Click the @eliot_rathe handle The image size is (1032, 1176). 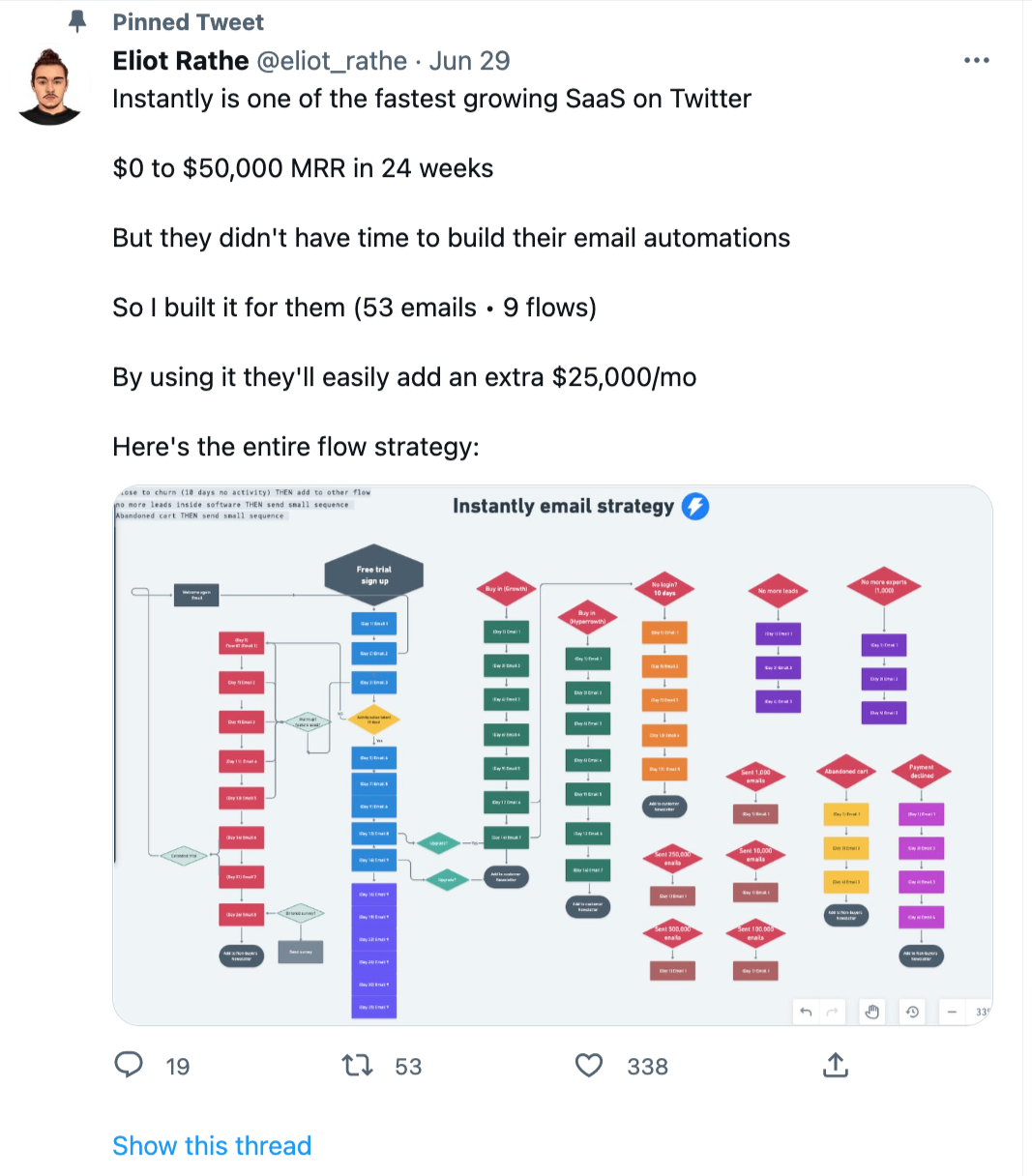(331, 61)
